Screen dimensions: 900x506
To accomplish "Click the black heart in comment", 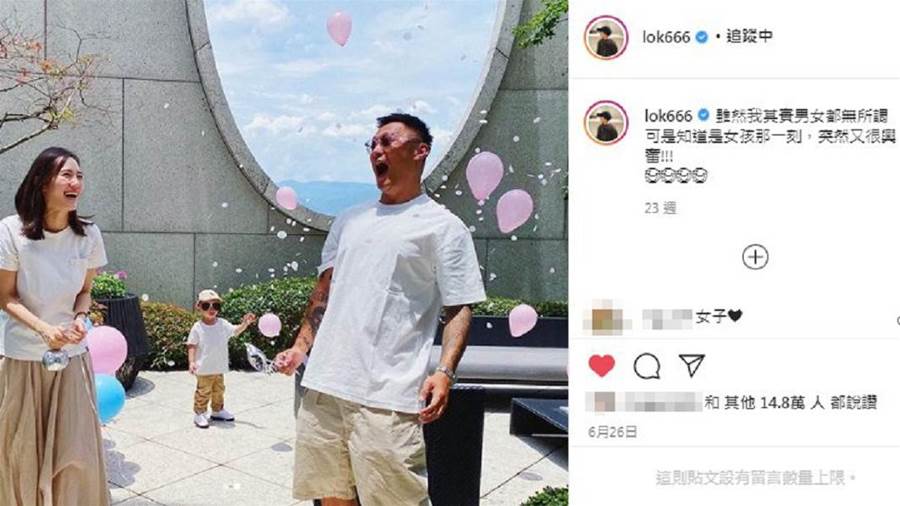I will pyautogui.click(x=735, y=316).
